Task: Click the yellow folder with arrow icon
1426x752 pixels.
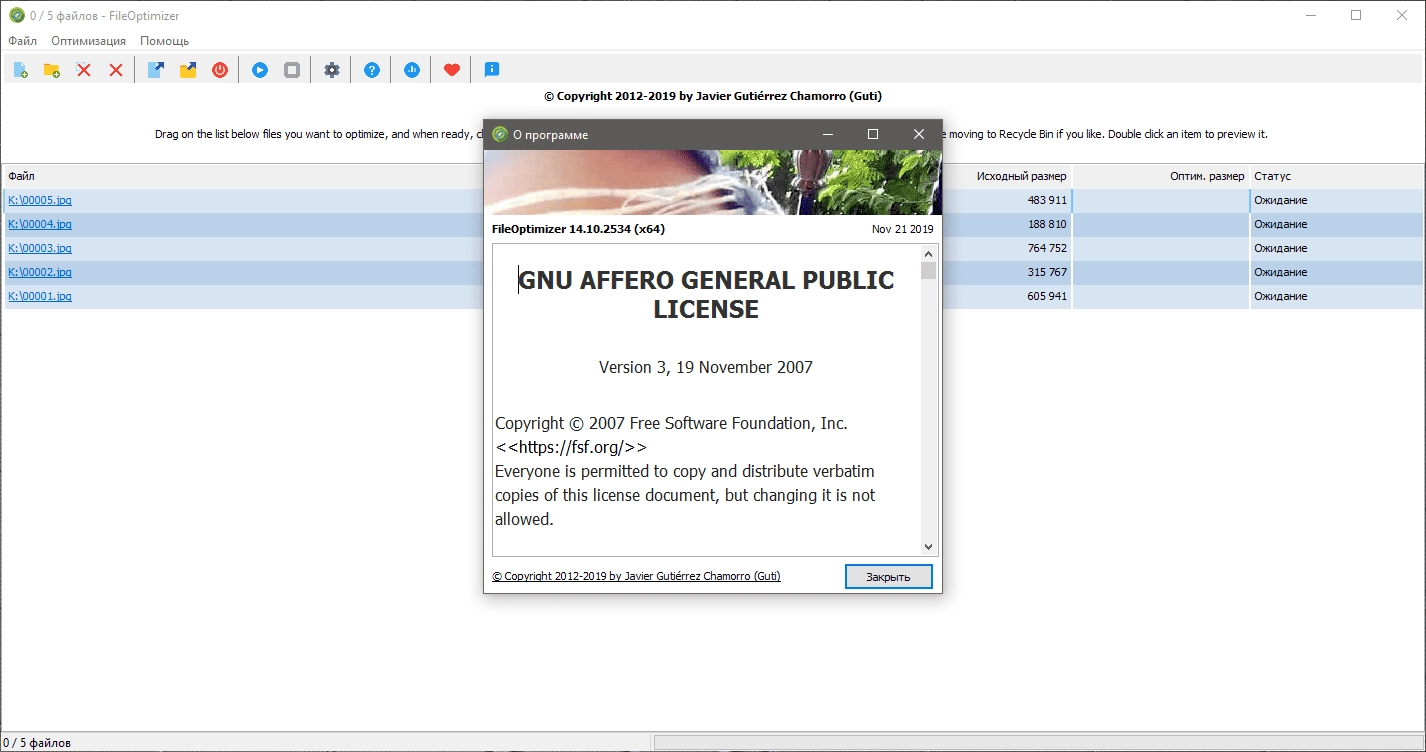Action: pyautogui.click(x=188, y=70)
